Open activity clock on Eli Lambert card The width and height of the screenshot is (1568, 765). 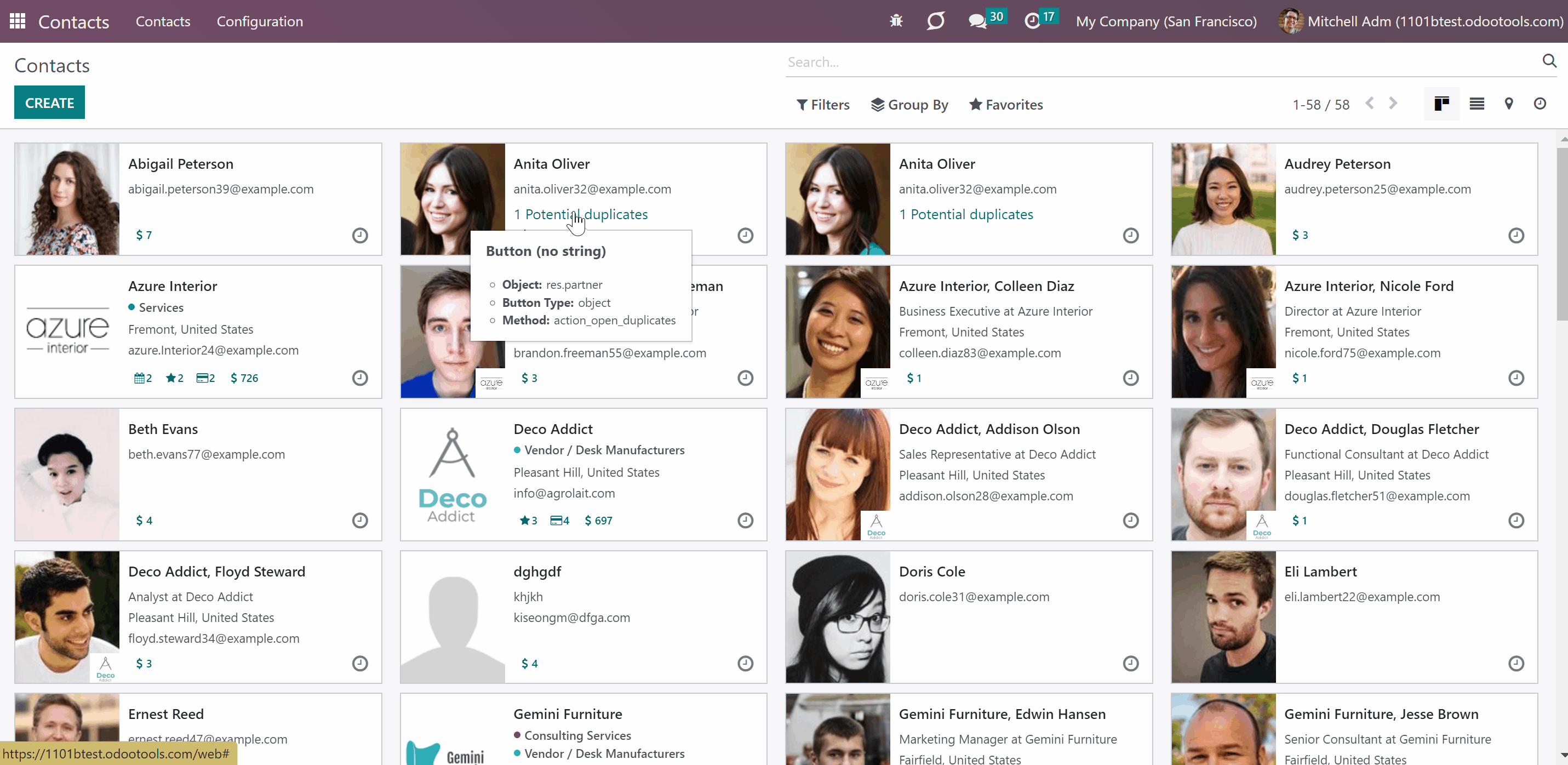pos(1517,663)
